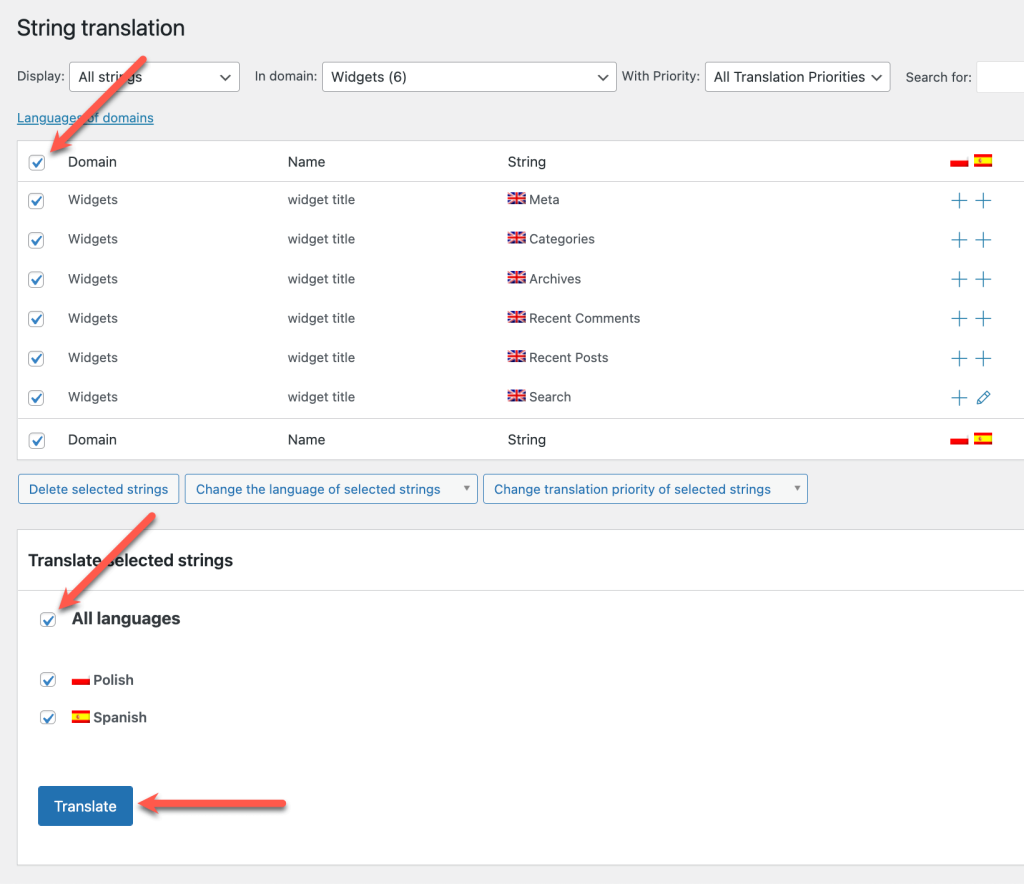Click Polish plus icon for Search row

pyautogui.click(x=958, y=398)
